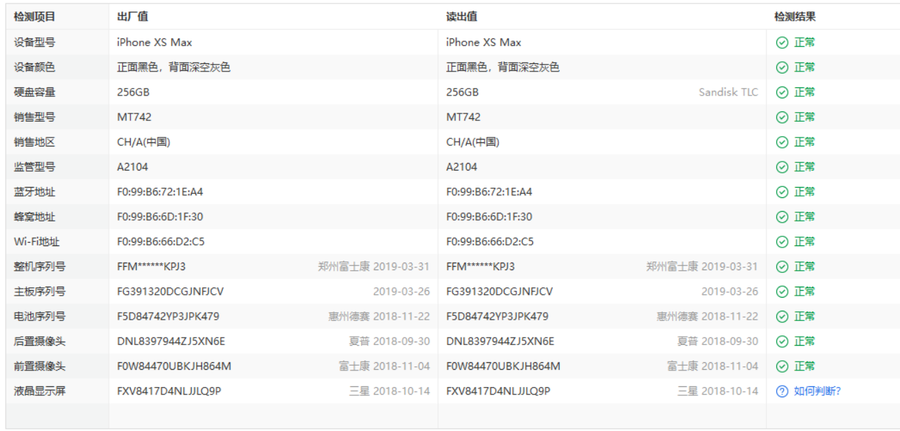This screenshot has width=900, height=431.
Task: Click the green check icon for 设备型号 row
Action: pyautogui.click(x=782, y=42)
